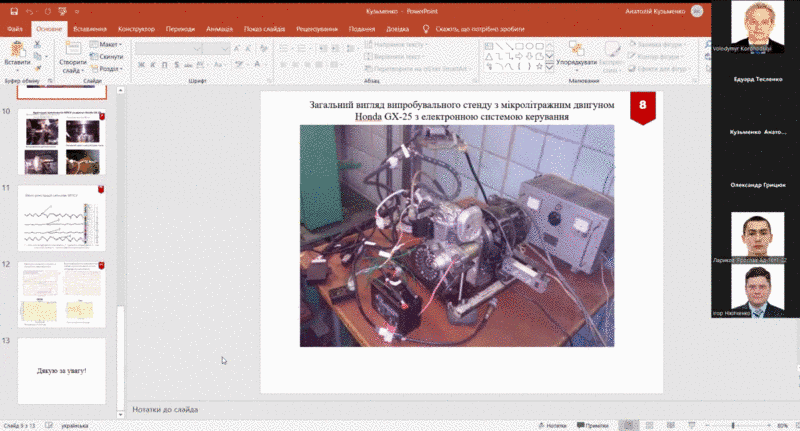Open the Рецензування ribbon tab

[x=317, y=29]
